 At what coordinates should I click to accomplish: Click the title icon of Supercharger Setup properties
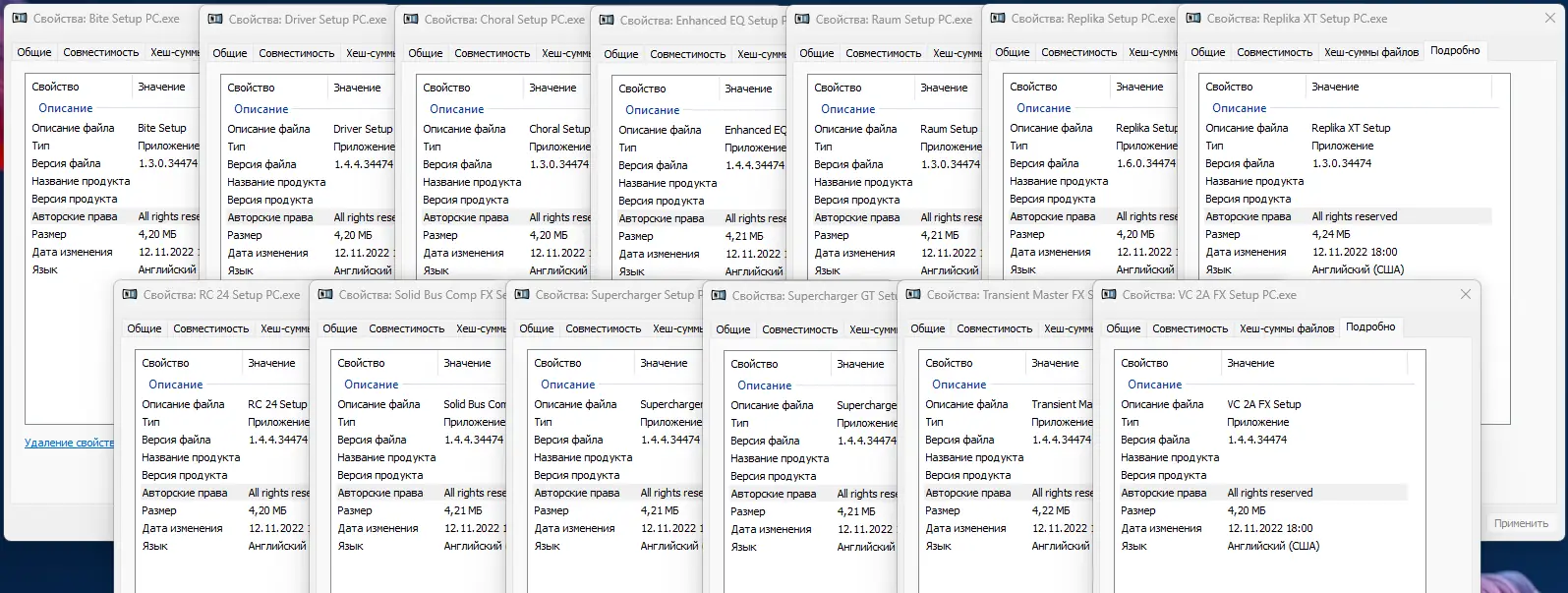pyautogui.click(x=521, y=295)
